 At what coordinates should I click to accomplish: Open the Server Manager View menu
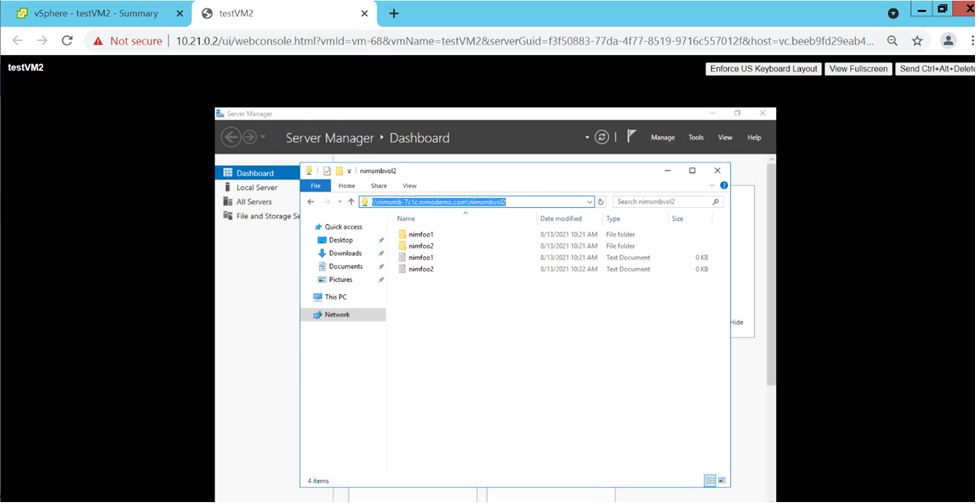tap(725, 137)
